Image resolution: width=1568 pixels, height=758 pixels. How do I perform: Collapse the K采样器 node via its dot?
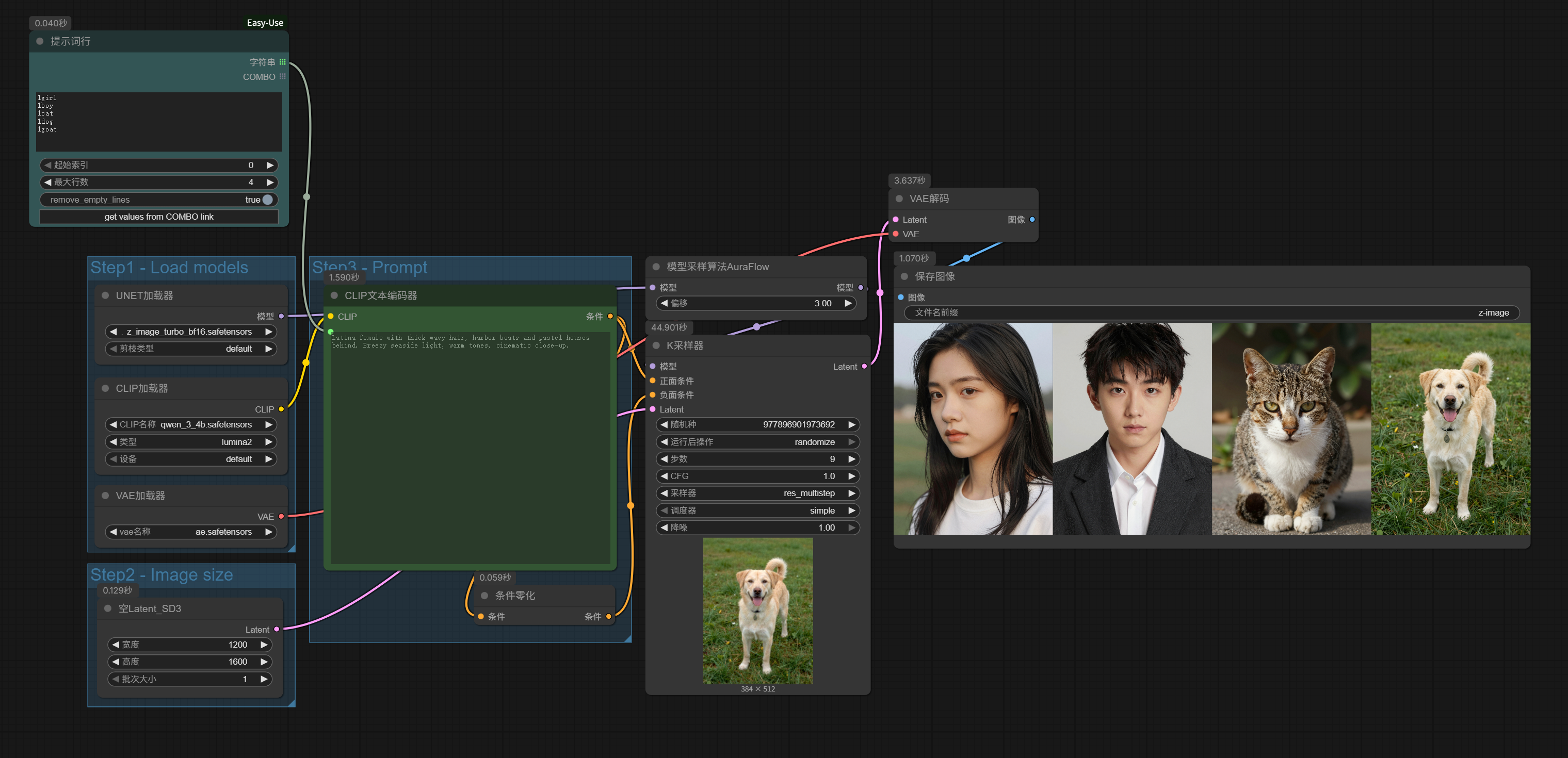coord(656,345)
